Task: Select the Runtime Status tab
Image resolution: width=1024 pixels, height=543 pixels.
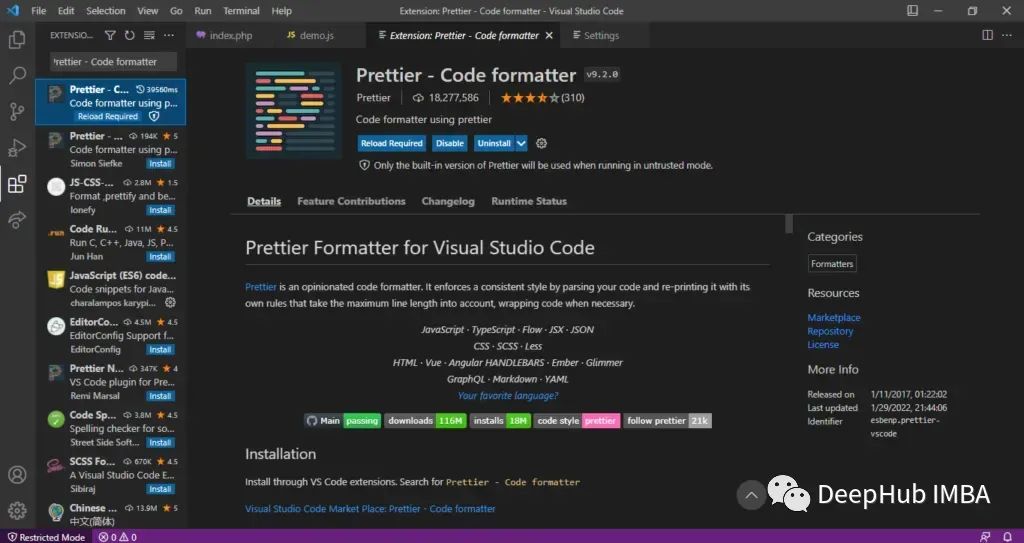Action: [x=529, y=201]
